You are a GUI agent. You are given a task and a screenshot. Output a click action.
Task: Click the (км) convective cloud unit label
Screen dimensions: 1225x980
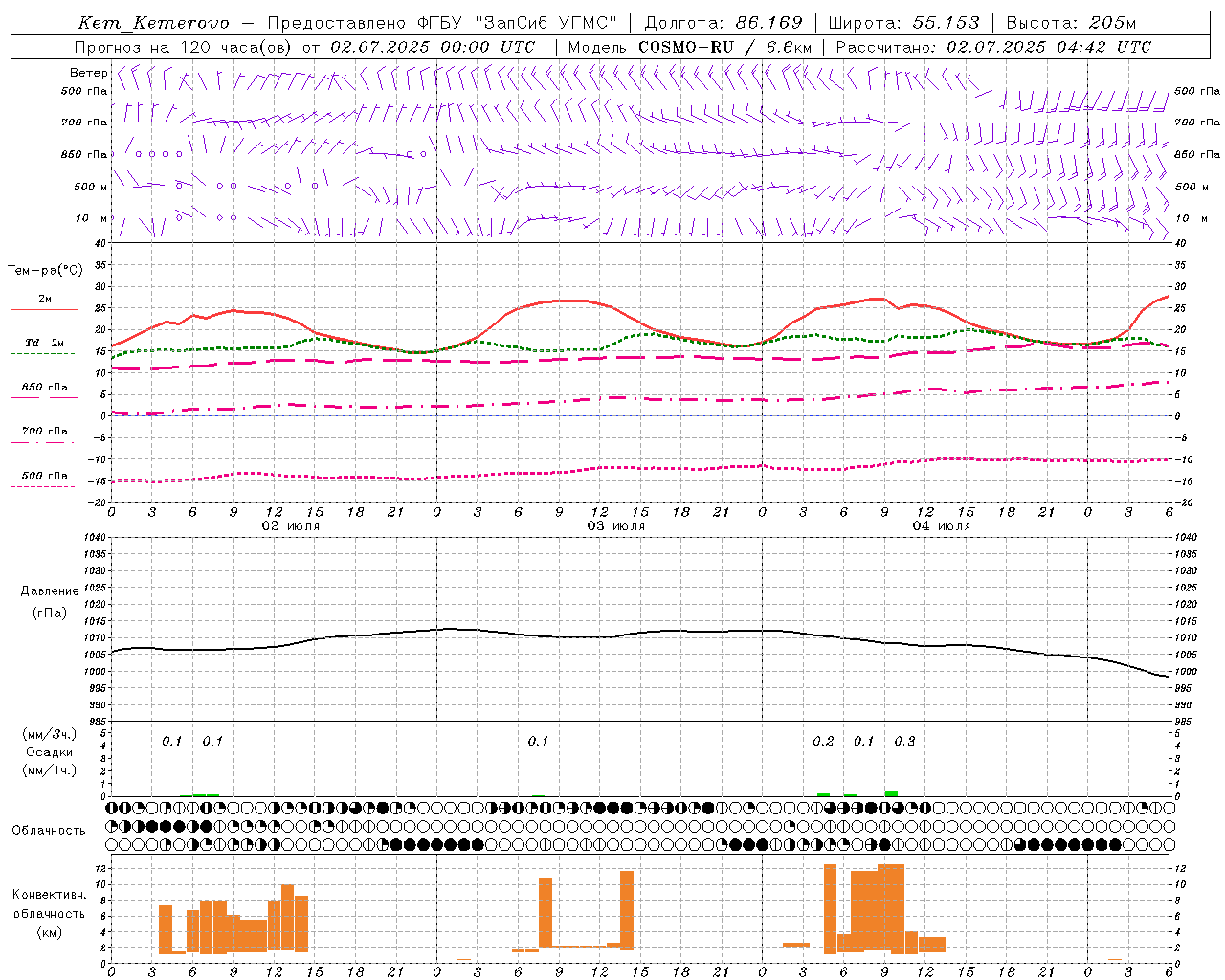click(x=50, y=932)
